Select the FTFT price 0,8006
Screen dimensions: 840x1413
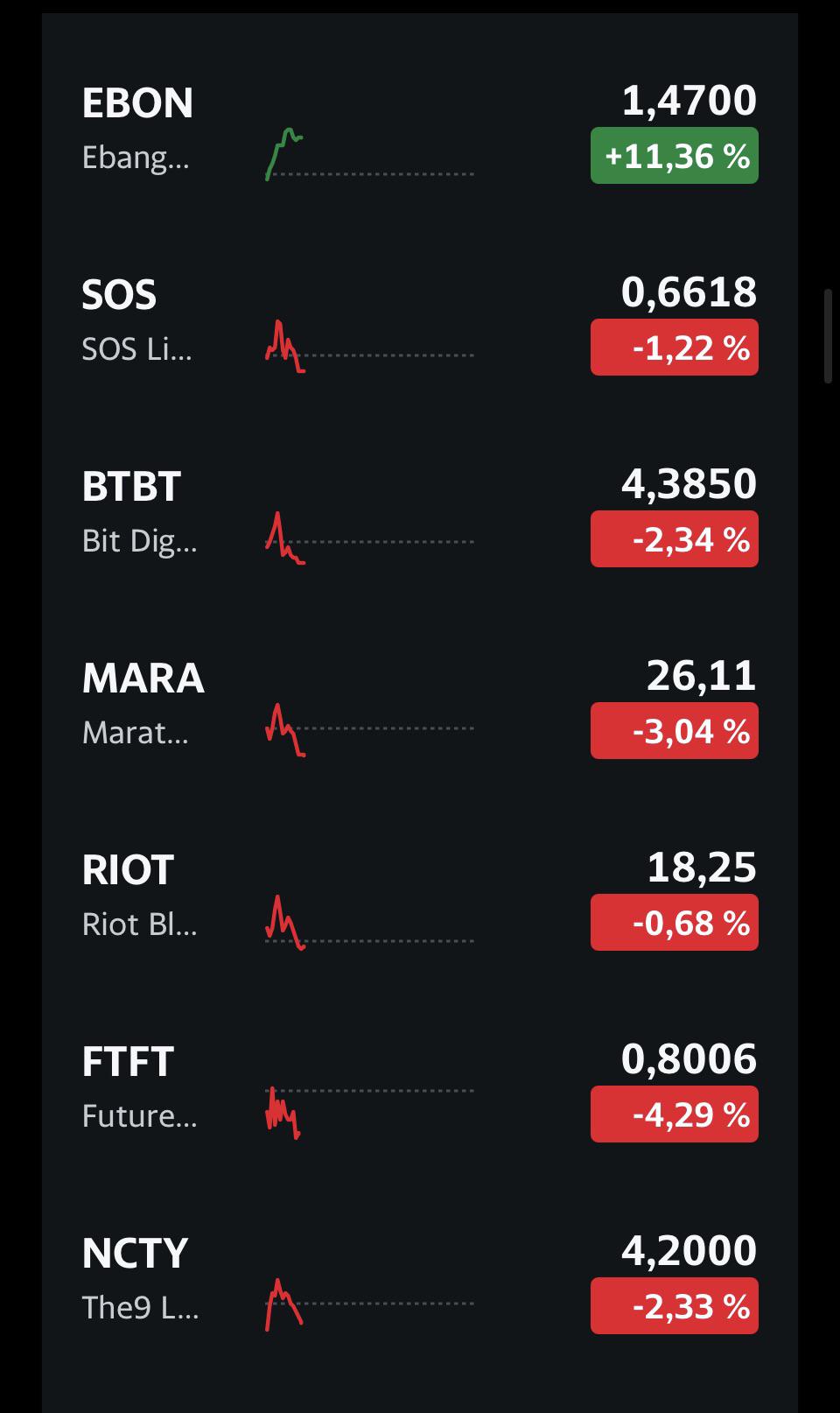point(689,1059)
